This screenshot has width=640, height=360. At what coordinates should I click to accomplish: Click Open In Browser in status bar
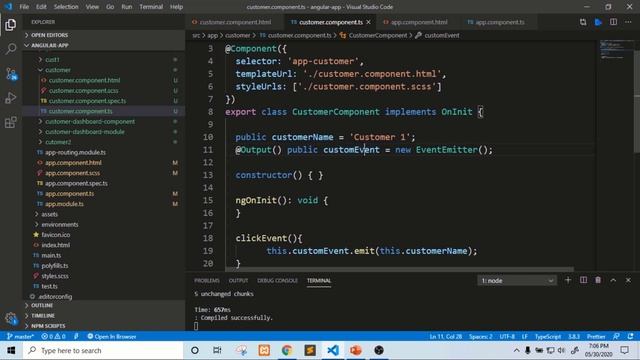click(111, 336)
